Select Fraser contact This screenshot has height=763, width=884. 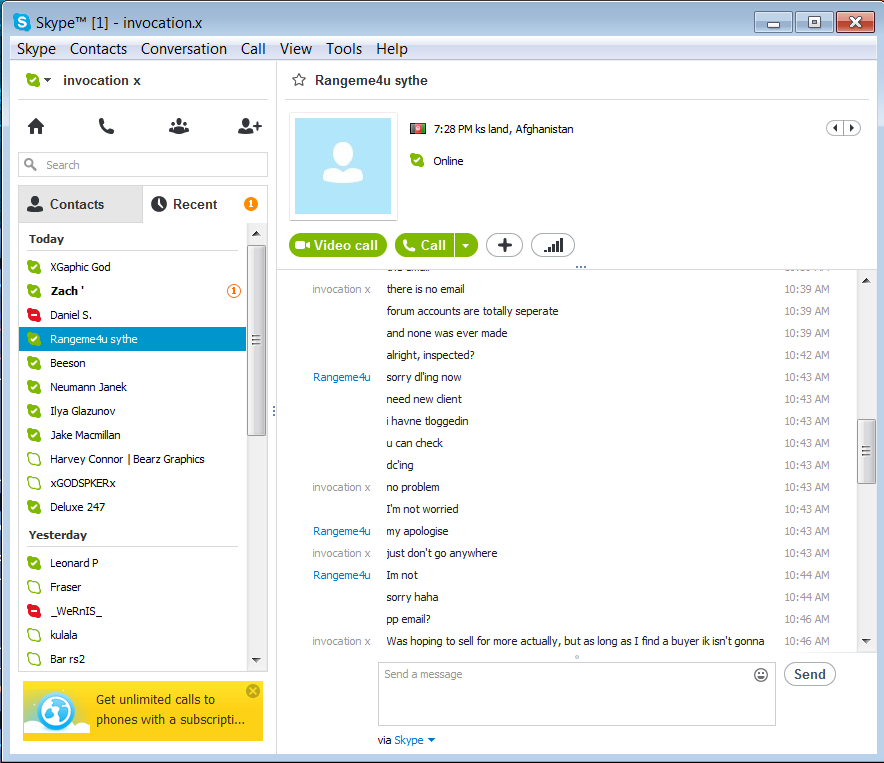click(132, 587)
